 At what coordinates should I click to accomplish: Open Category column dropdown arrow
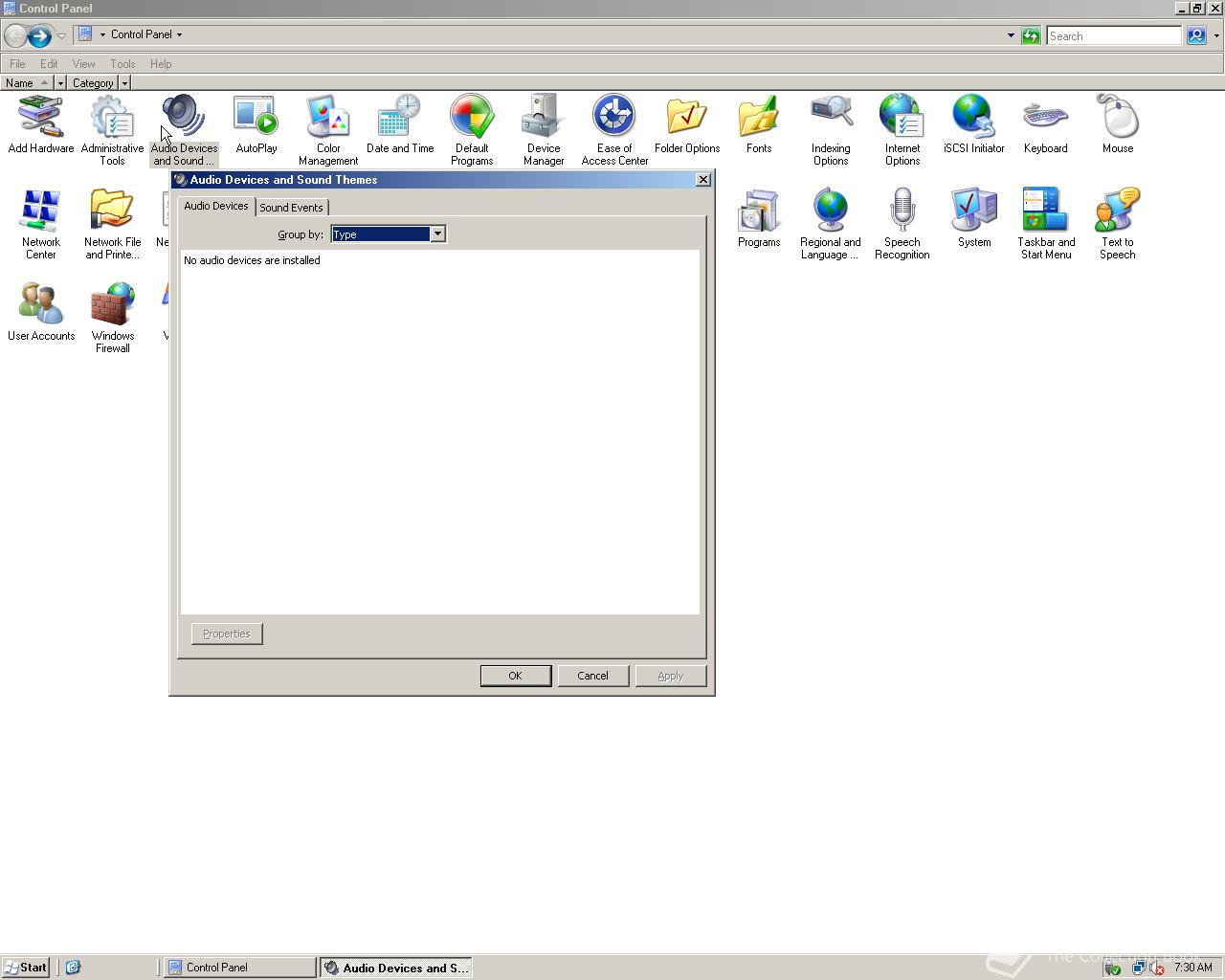click(124, 83)
